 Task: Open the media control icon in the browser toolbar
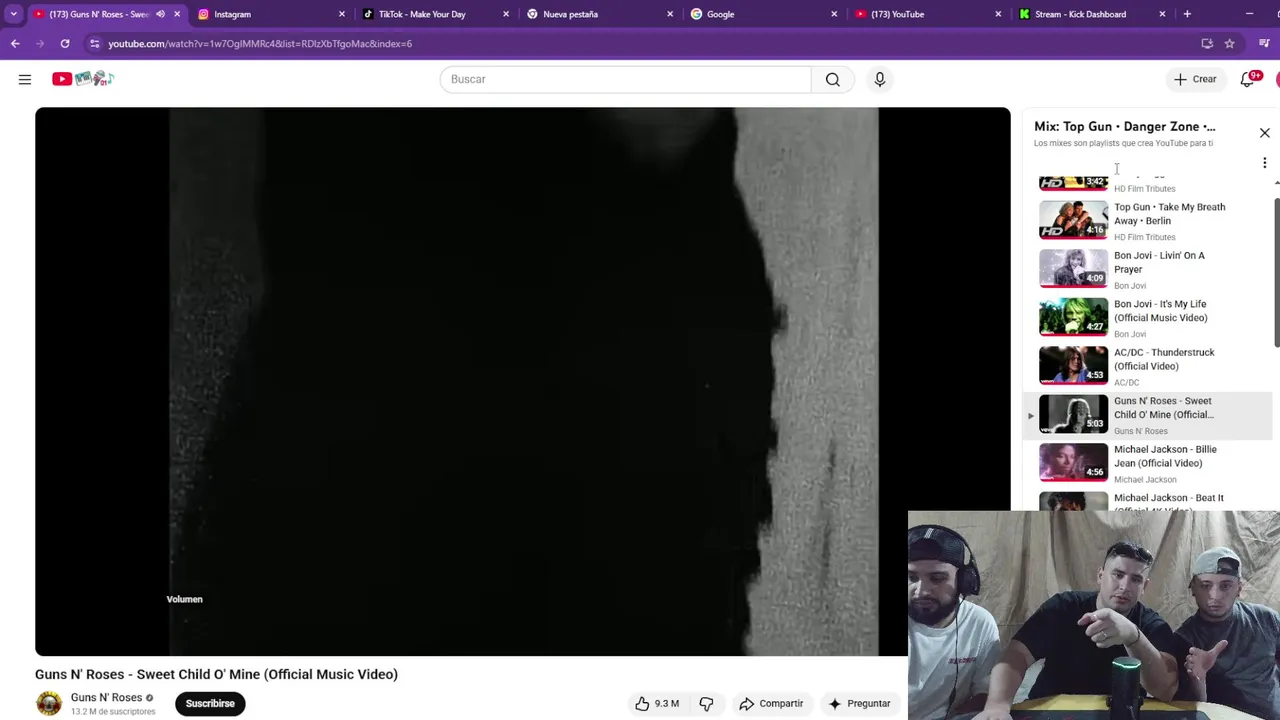tap(1264, 44)
